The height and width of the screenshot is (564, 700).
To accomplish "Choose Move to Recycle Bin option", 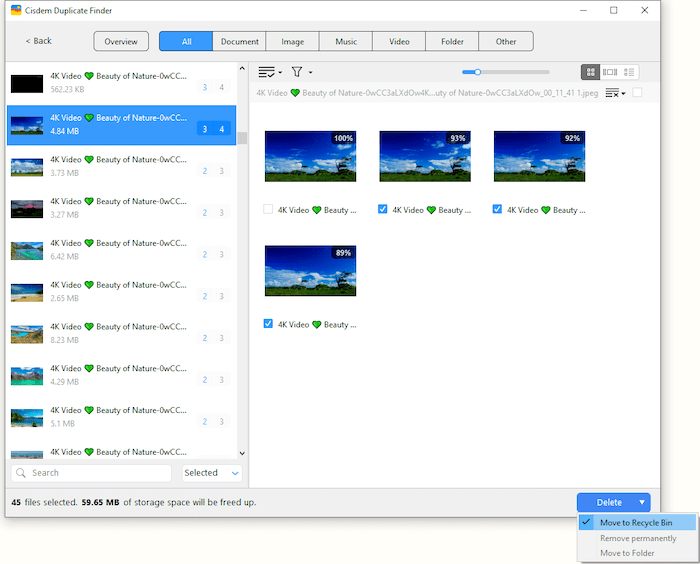I will pyautogui.click(x=635, y=523).
